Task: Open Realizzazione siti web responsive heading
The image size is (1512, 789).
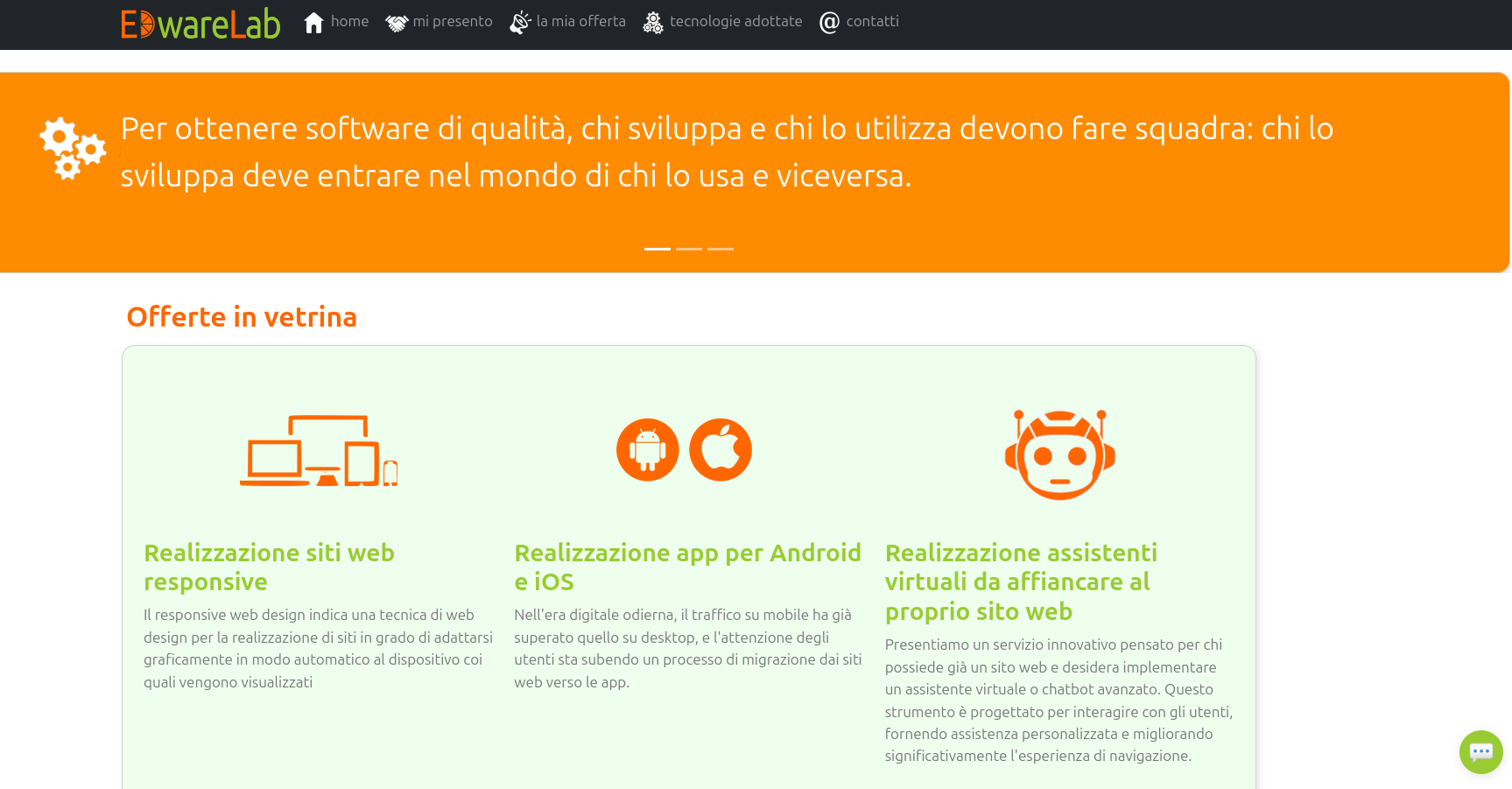Action: point(269,567)
